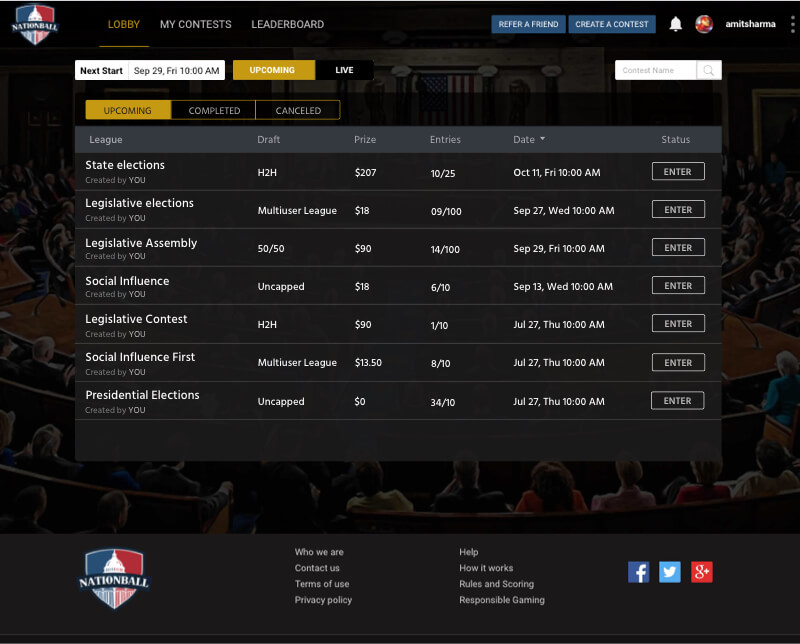The width and height of the screenshot is (800, 644).
Task: Open the Twitter page icon
Action: [670, 572]
